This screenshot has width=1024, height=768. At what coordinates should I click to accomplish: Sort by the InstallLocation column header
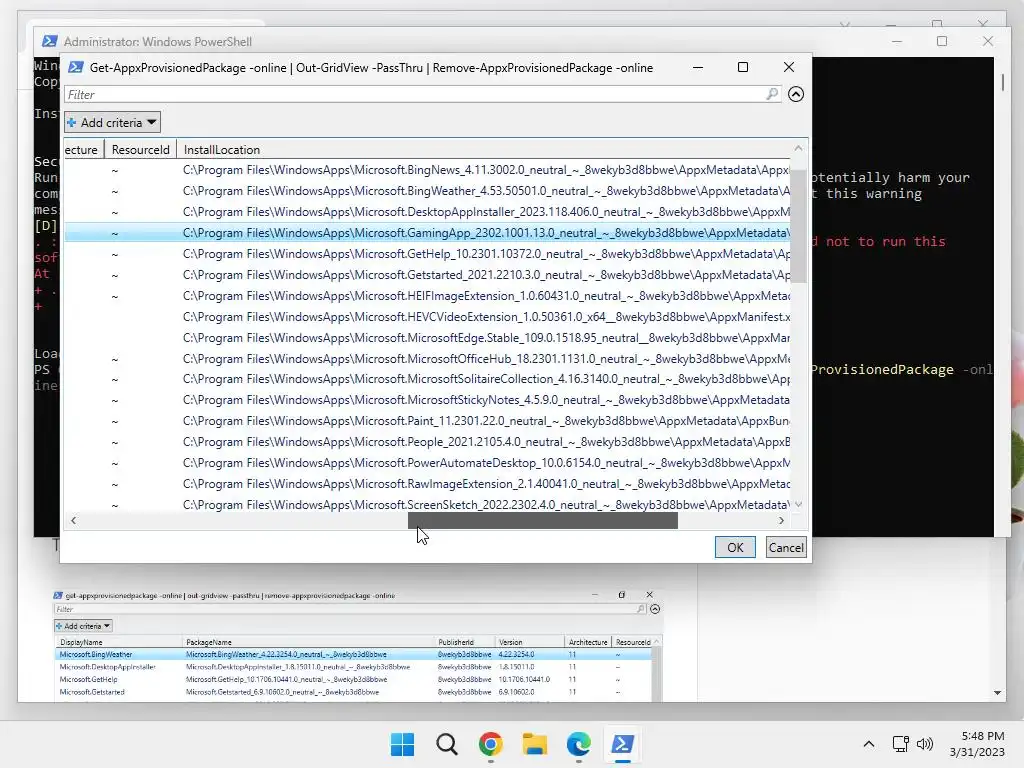pyautogui.click(x=222, y=150)
